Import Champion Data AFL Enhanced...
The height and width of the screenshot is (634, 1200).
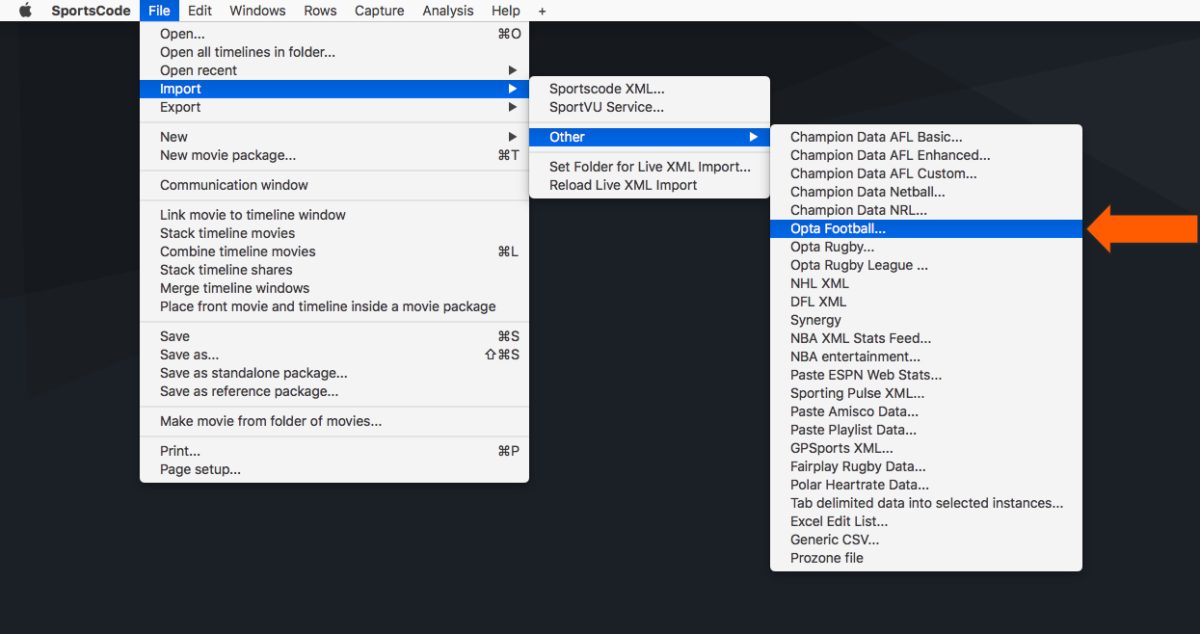(926, 155)
